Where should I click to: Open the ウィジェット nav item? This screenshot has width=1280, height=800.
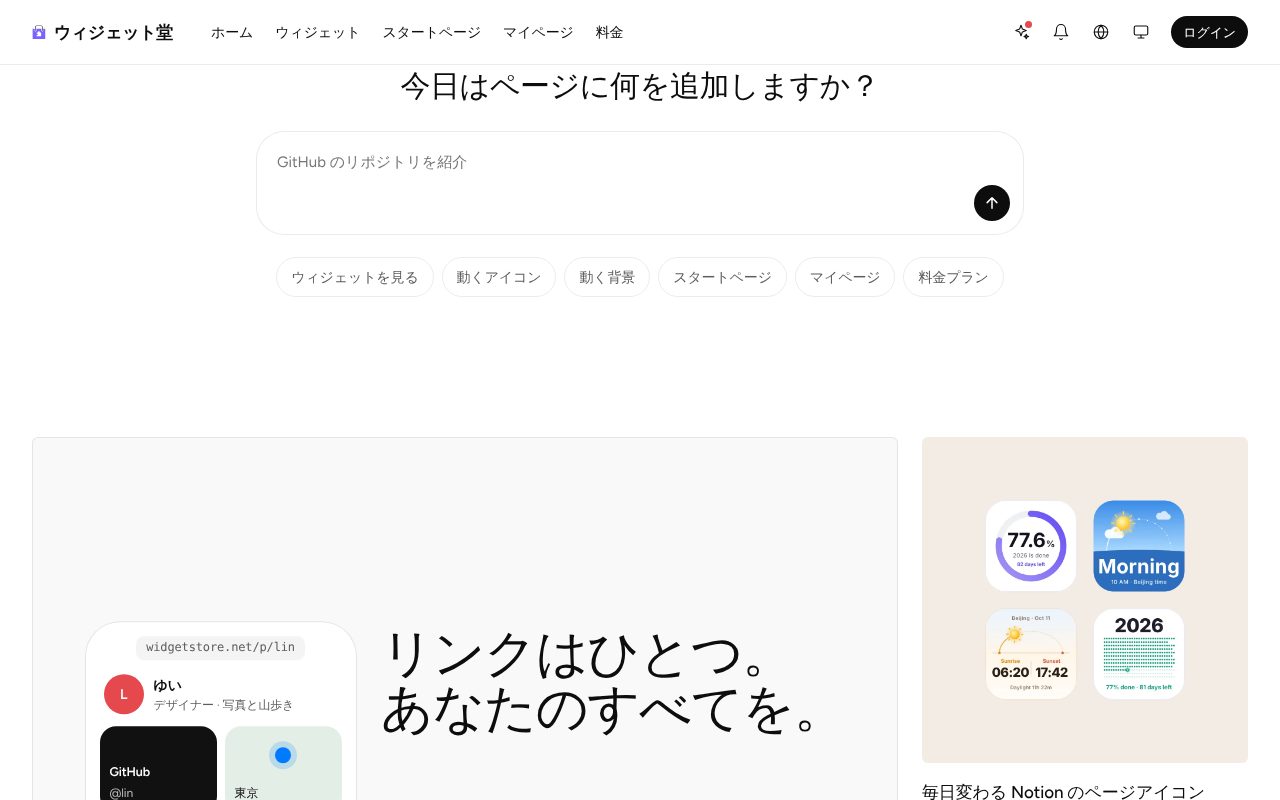pos(317,32)
